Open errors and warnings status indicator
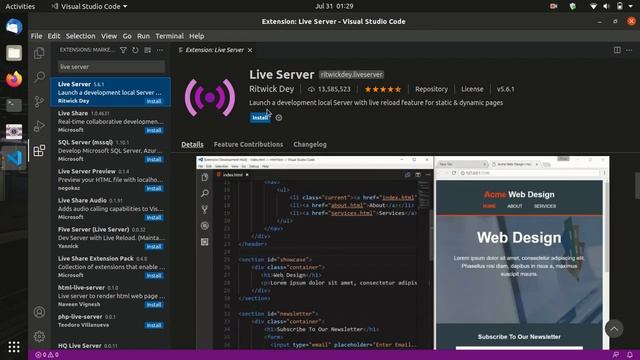Image resolution: width=640 pixels, height=360 pixels. click(x=47, y=355)
